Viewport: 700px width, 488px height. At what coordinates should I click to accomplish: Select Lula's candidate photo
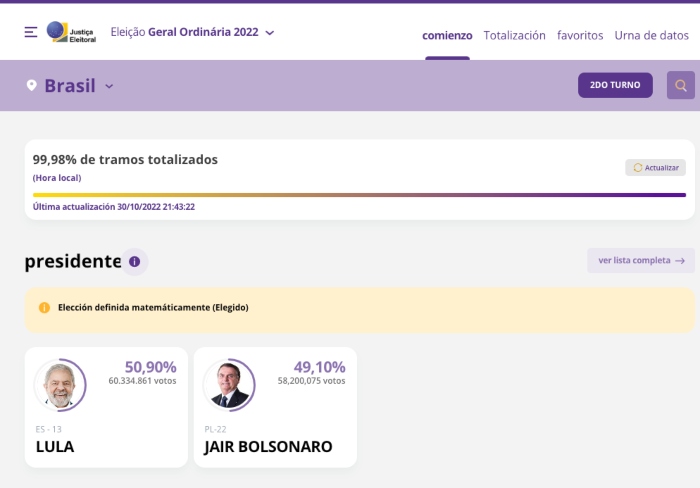(x=60, y=385)
